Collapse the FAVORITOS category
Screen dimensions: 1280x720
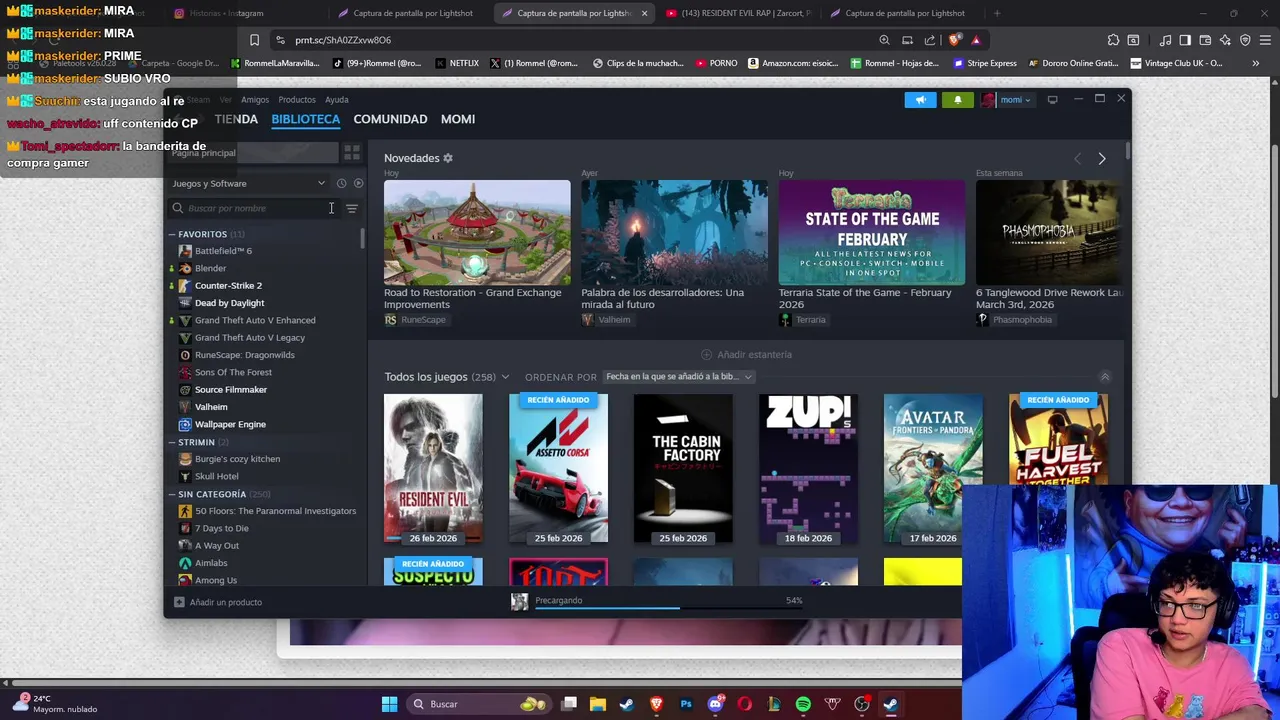coord(172,234)
